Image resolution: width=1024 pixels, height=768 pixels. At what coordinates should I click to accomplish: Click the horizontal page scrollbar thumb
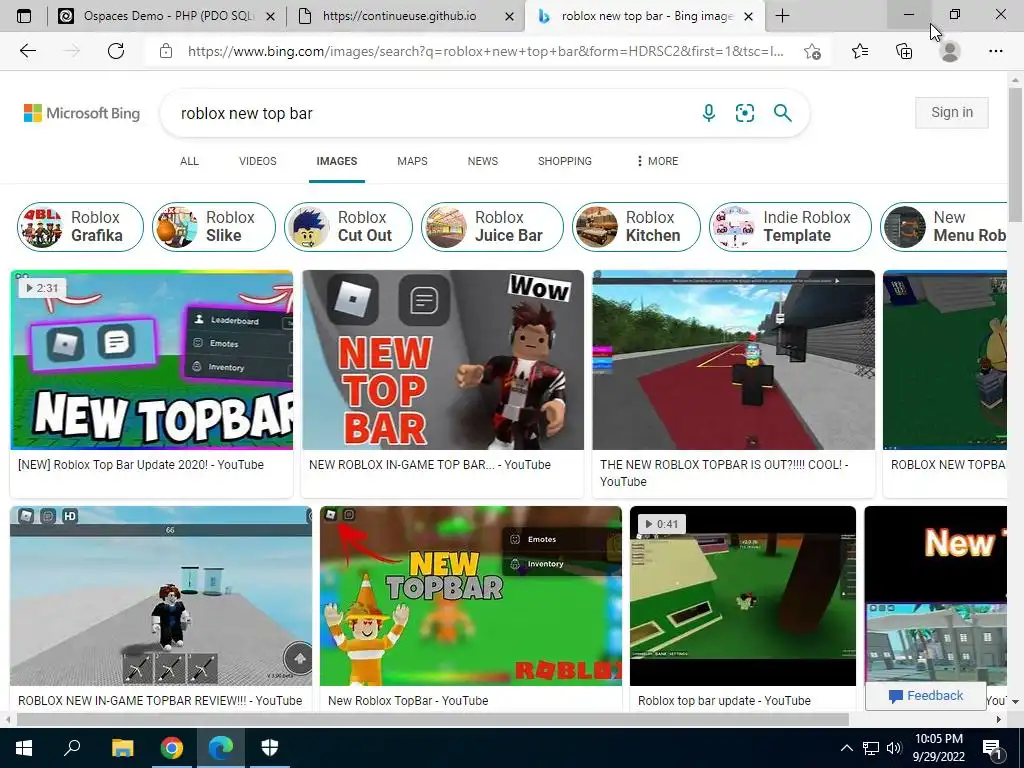pyautogui.click(x=432, y=719)
